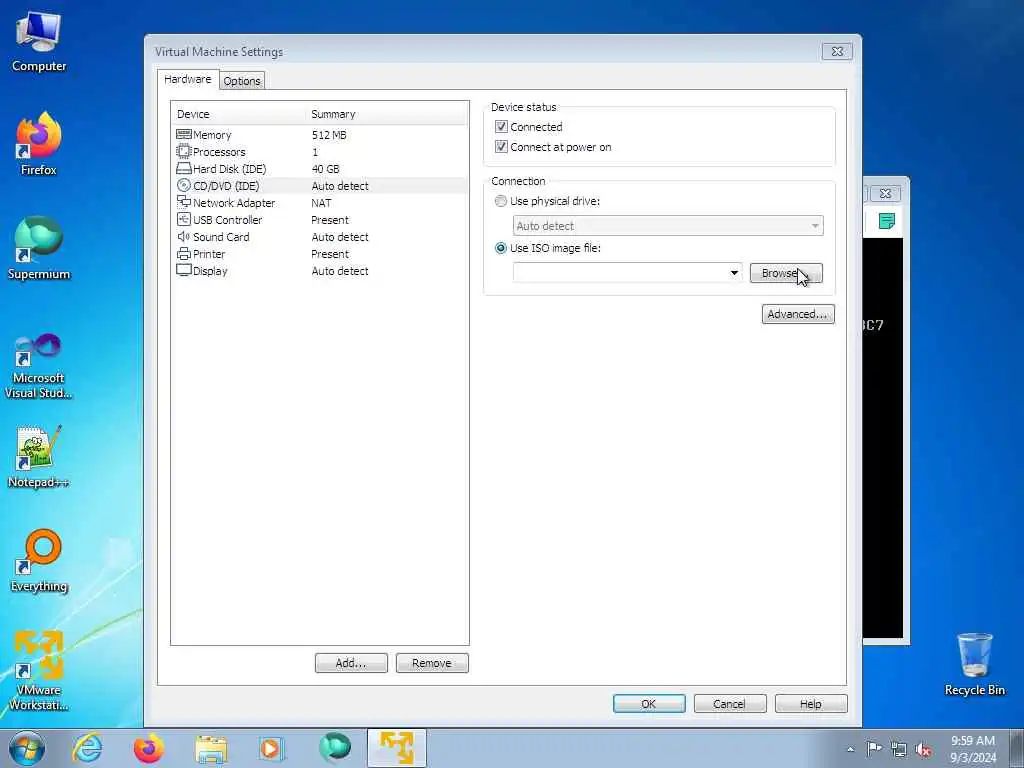Click Add... to add hardware
Screen dimensions: 1024x768
click(x=351, y=663)
